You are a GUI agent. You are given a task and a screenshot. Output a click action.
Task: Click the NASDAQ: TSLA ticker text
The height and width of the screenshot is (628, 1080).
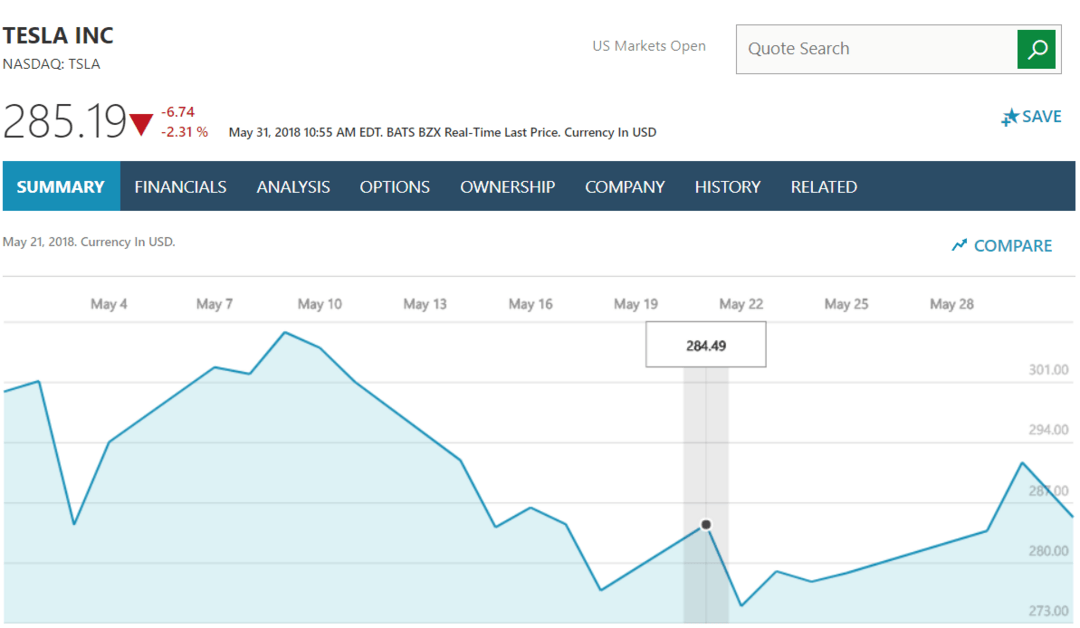point(52,64)
